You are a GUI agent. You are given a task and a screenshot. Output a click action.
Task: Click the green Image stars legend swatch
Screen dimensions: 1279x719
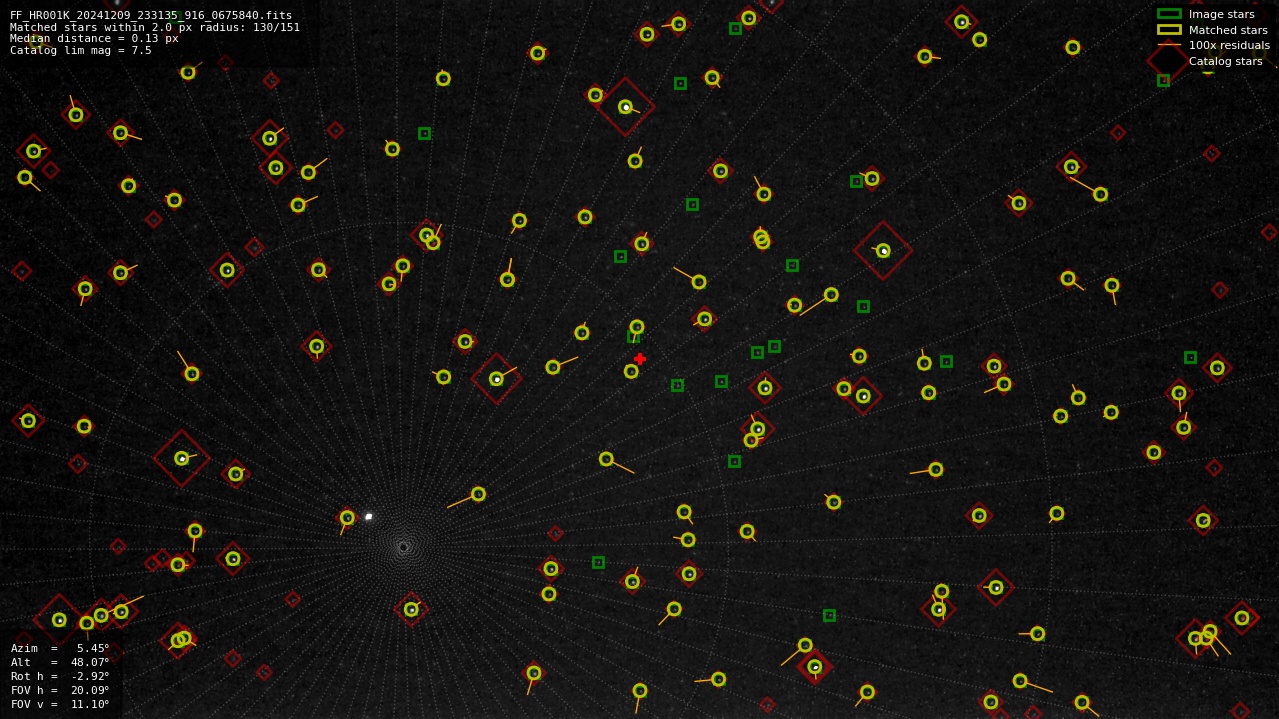point(1169,14)
